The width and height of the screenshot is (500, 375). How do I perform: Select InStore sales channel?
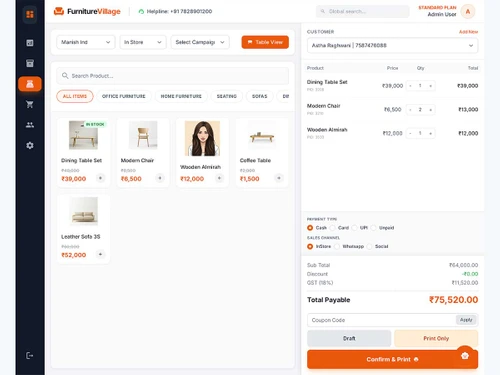[310, 246]
